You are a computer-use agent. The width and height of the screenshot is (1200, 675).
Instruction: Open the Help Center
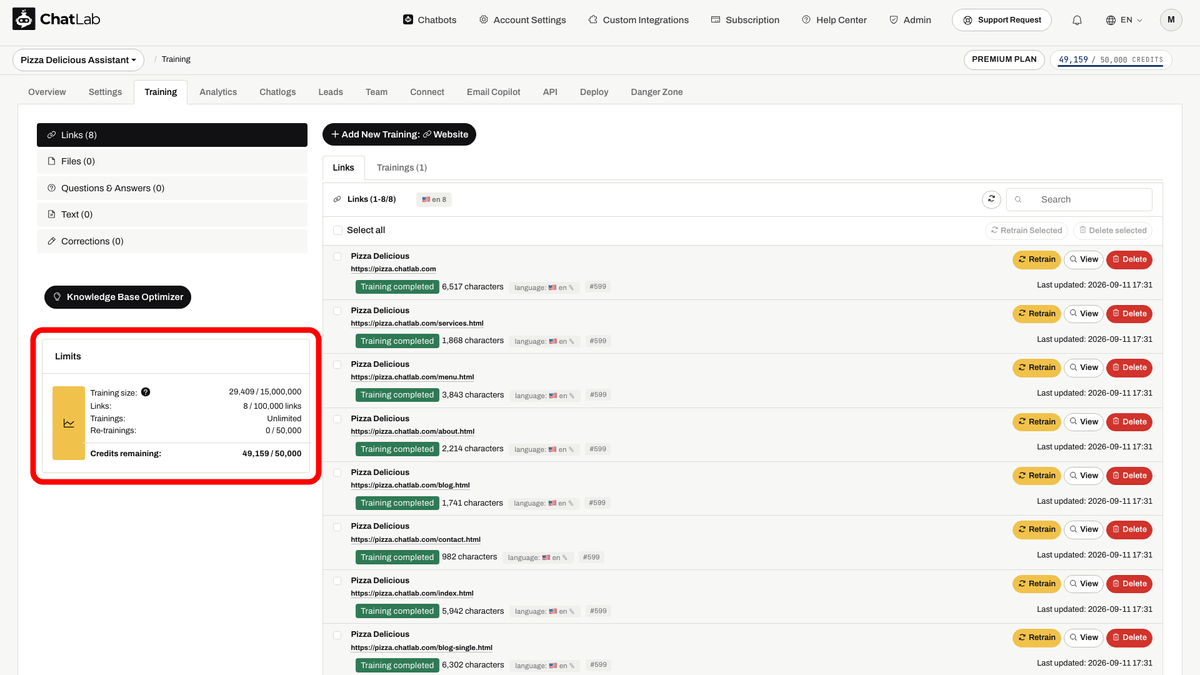836,20
